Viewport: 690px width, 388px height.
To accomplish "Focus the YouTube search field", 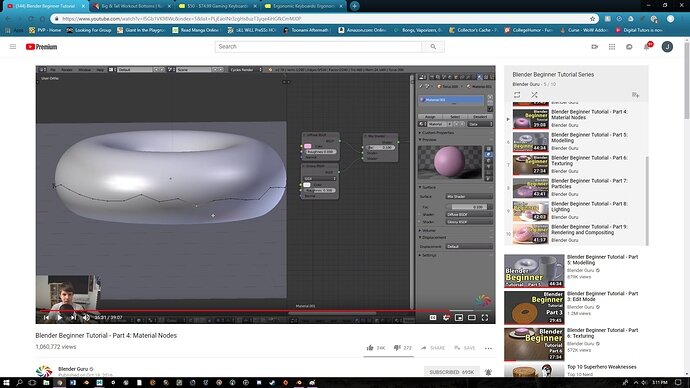I will pyautogui.click(x=318, y=47).
